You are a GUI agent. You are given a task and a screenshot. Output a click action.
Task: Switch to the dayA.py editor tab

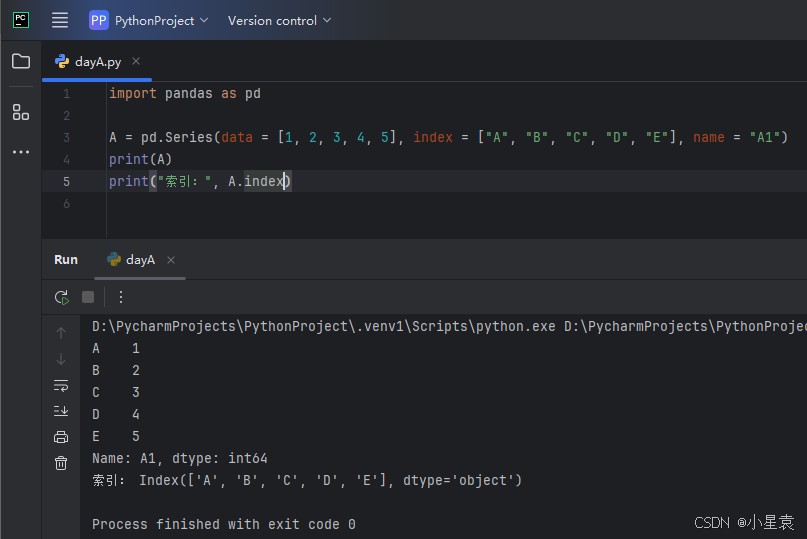[97, 61]
